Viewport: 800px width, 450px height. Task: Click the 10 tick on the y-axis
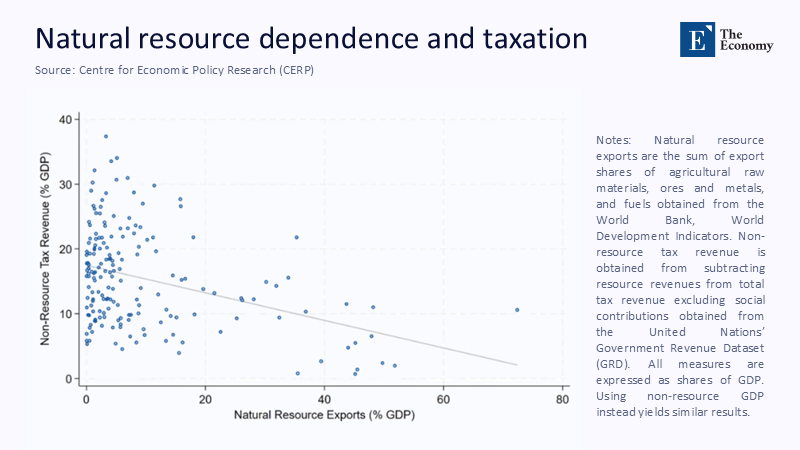tap(67, 314)
